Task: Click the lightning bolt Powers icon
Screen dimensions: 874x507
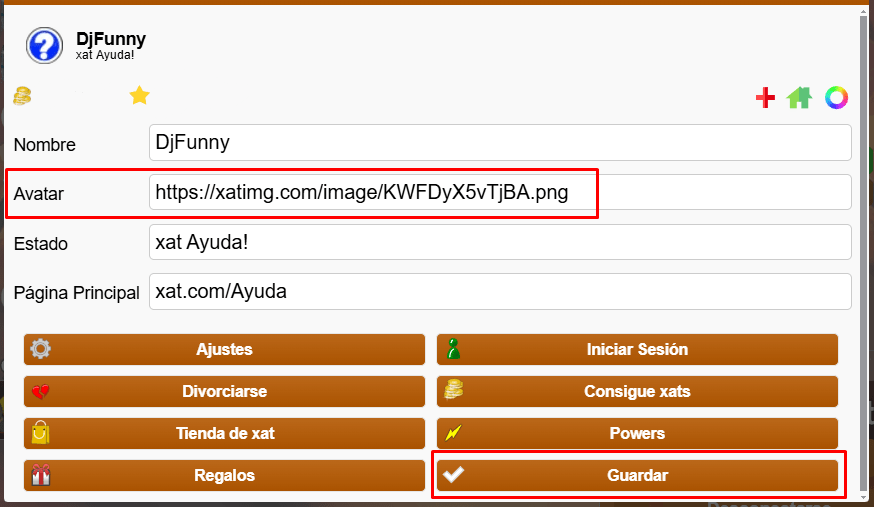Action: tap(454, 433)
